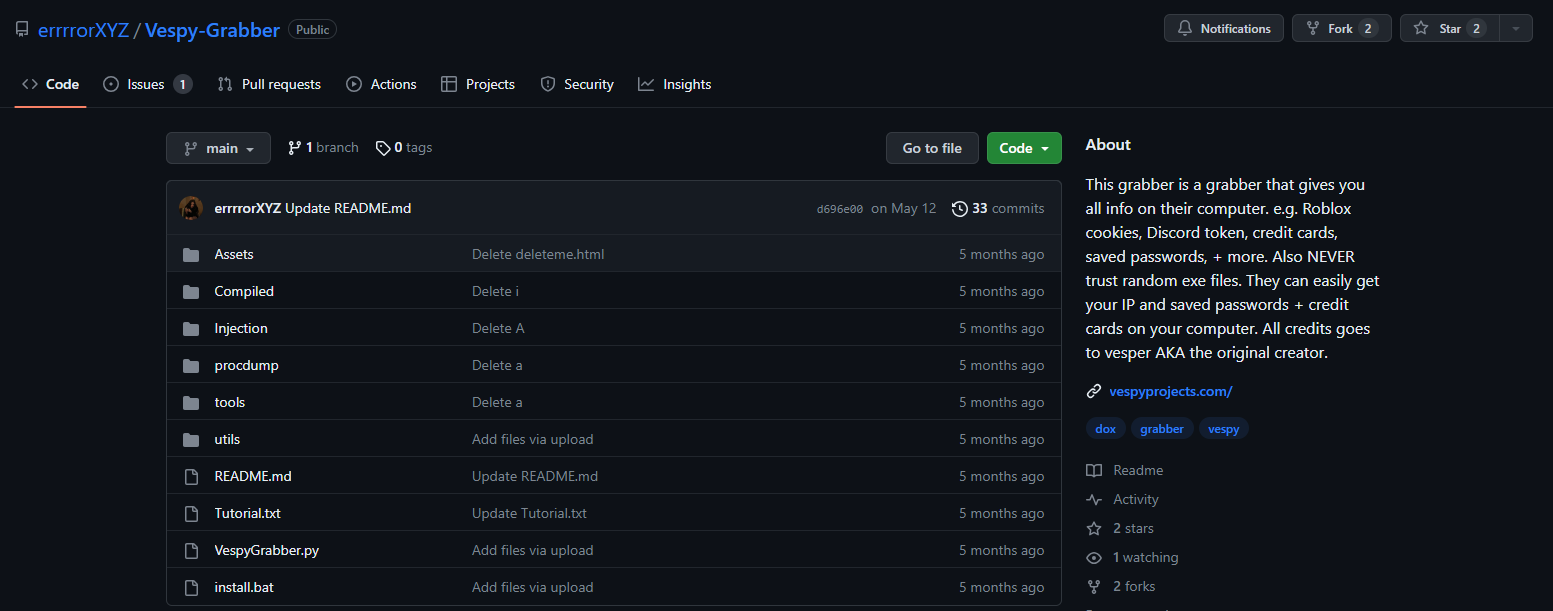Image resolution: width=1553 pixels, height=611 pixels.
Task: Click the repository book icon beside errrrorXYZ
Action: [x=21, y=28]
